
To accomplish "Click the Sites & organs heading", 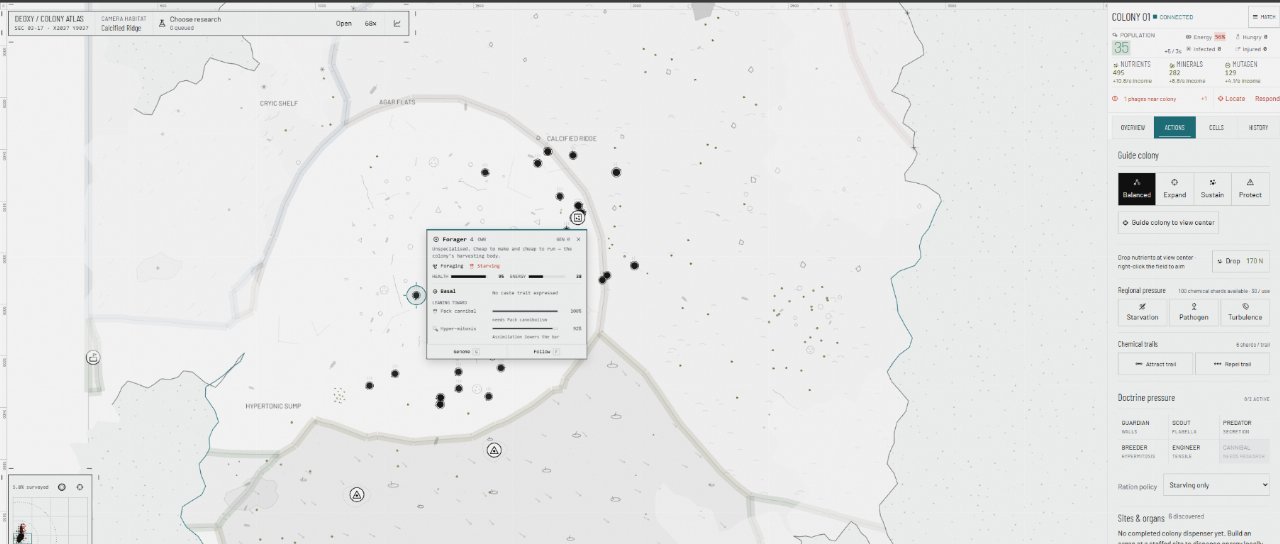I will pos(1140,518).
